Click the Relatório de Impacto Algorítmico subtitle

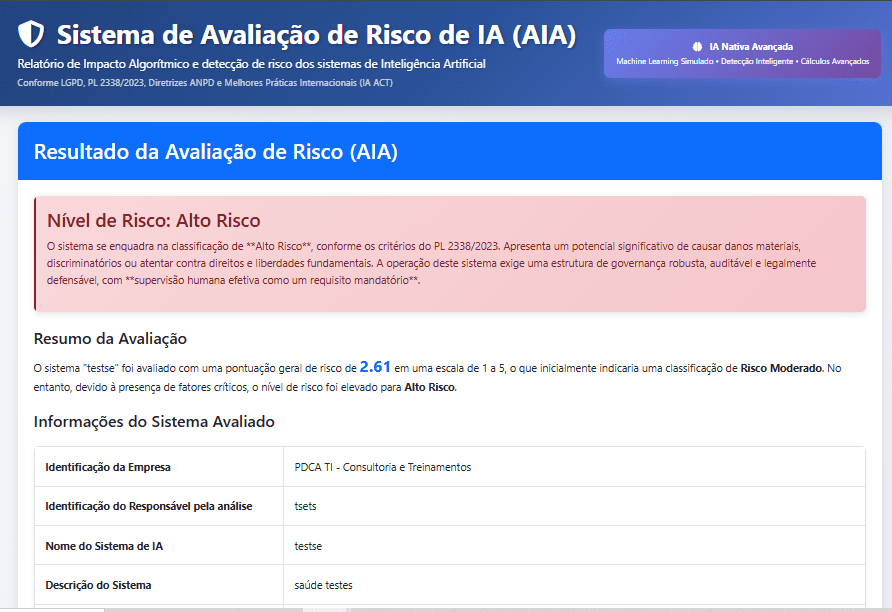click(x=251, y=64)
